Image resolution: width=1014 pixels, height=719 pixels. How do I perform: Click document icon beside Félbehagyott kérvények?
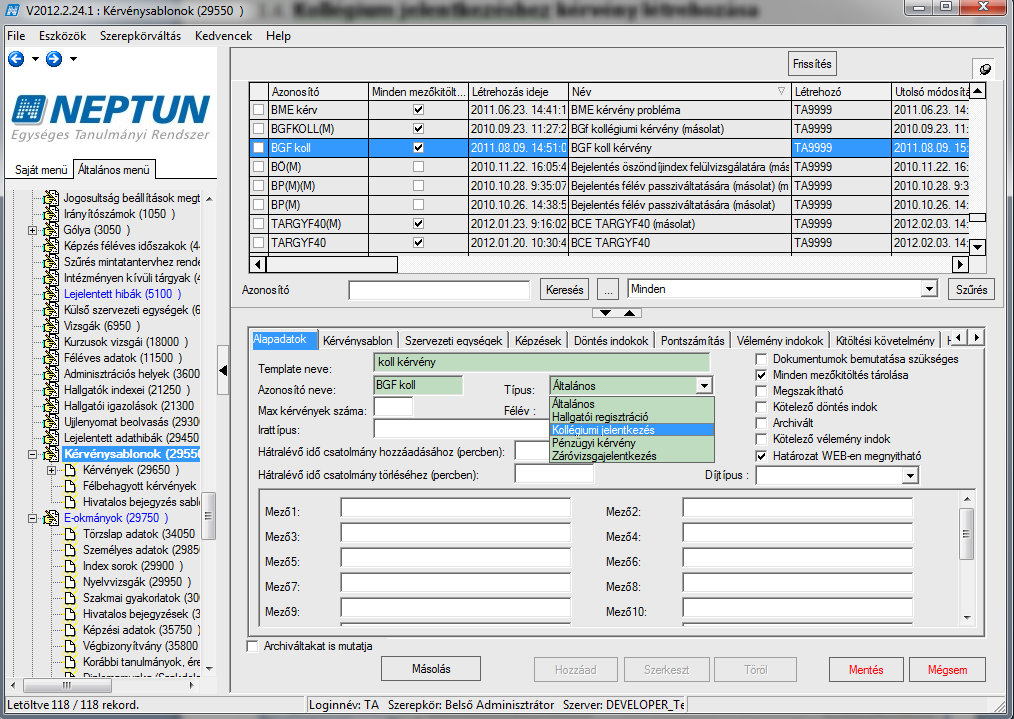pyautogui.click(x=70, y=486)
